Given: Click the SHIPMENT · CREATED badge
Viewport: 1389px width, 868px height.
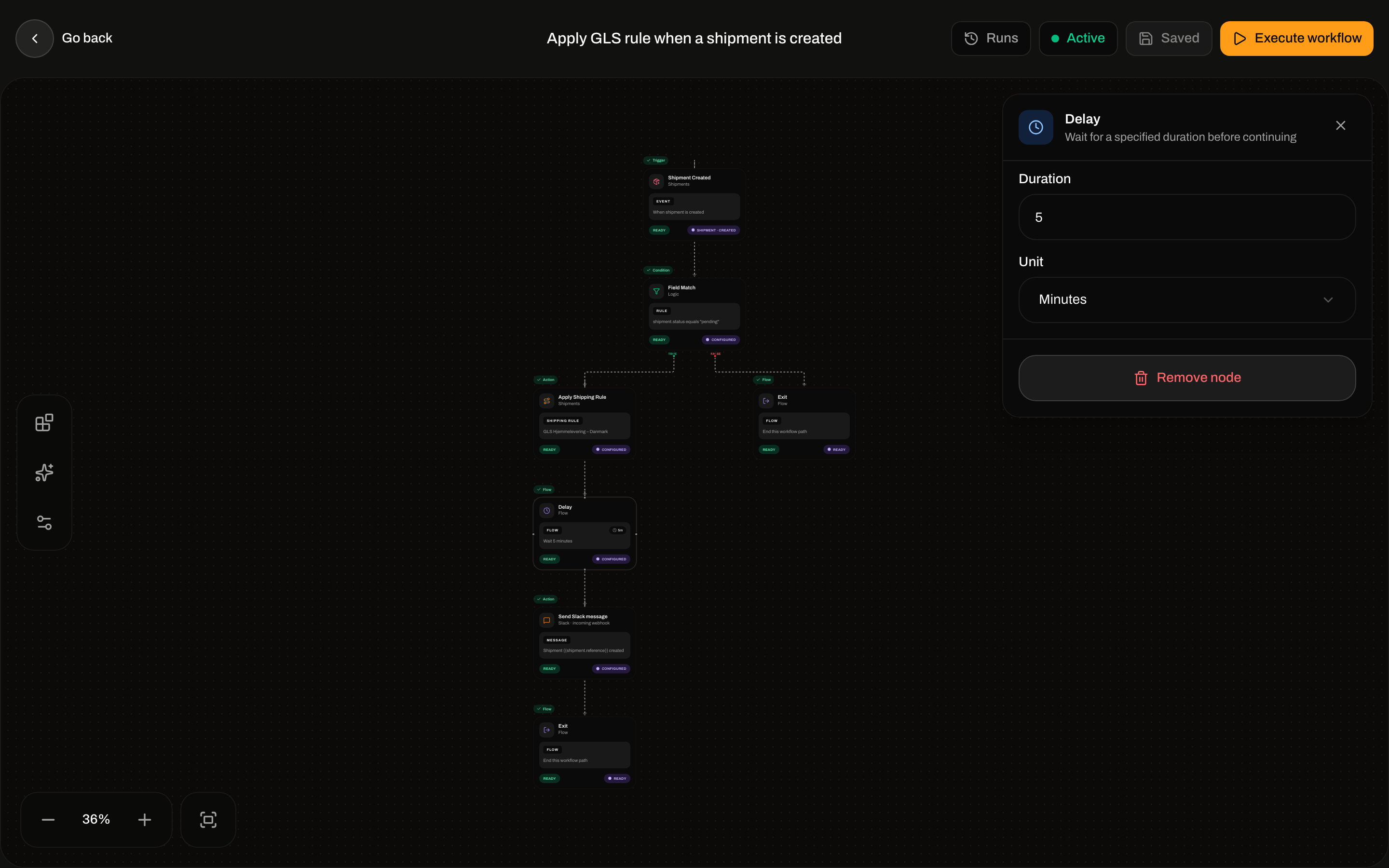Looking at the screenshot, I should click(x=713, y=230).
